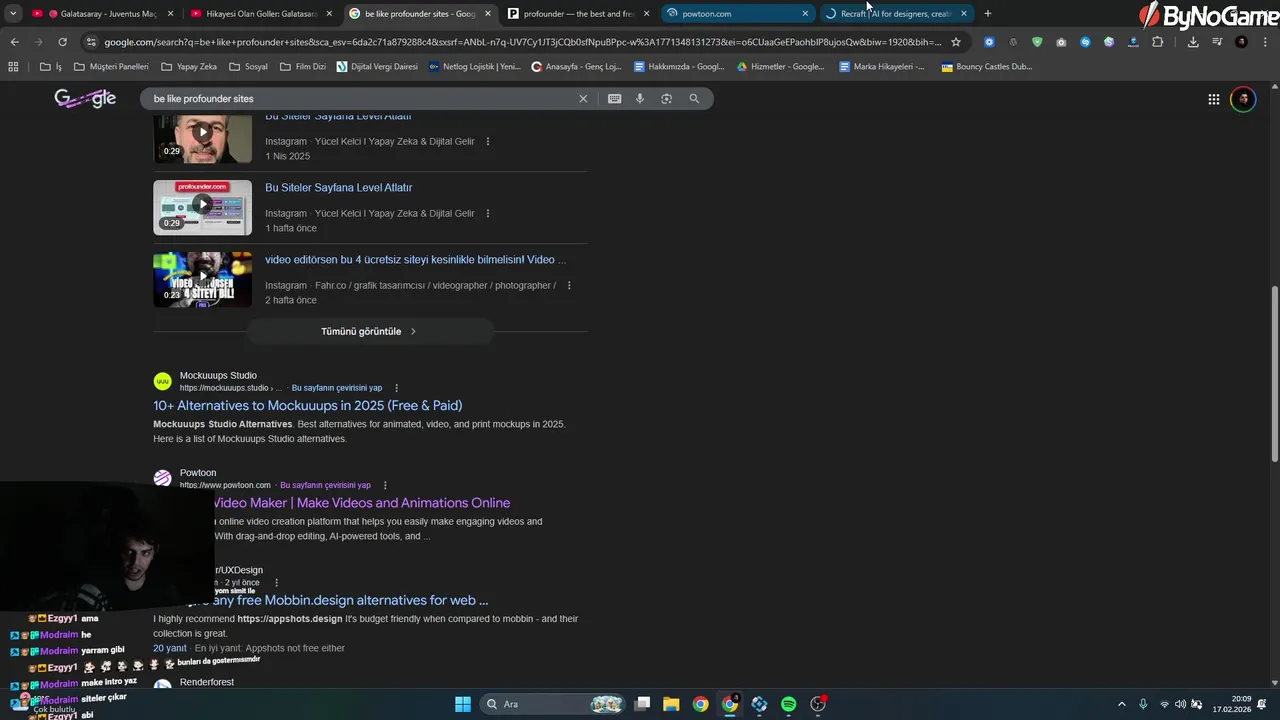The width and height of the screenshot is (1280, 720).
Task: Open the bookmarks apps grid icon
Action: [13, 67]
